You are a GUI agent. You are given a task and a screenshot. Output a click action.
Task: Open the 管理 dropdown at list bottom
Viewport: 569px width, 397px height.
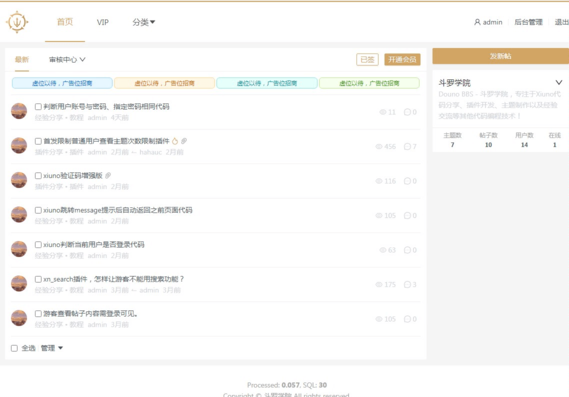pos(52,348)
